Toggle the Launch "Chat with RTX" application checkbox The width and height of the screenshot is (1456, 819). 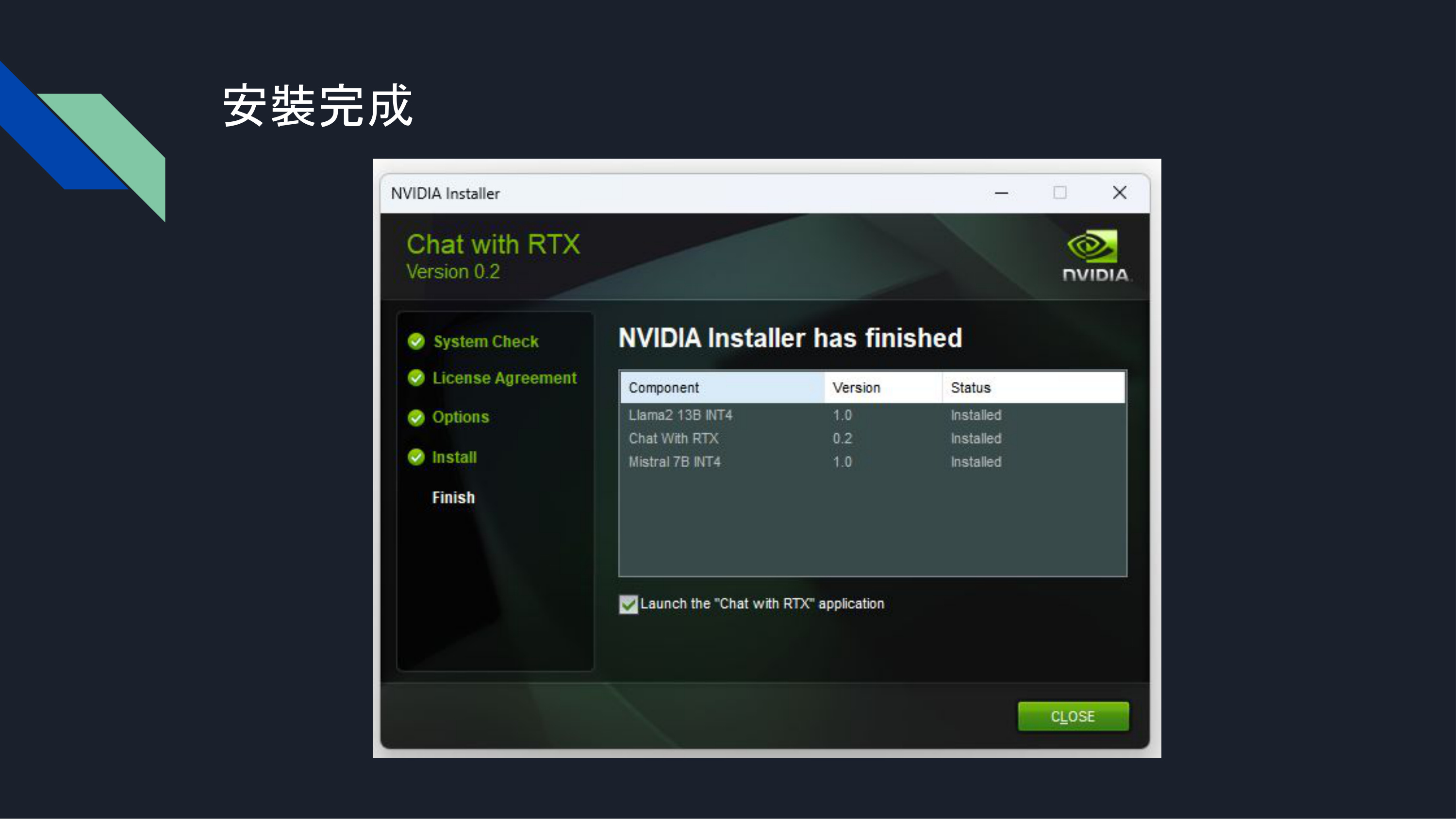coord(628,604)
